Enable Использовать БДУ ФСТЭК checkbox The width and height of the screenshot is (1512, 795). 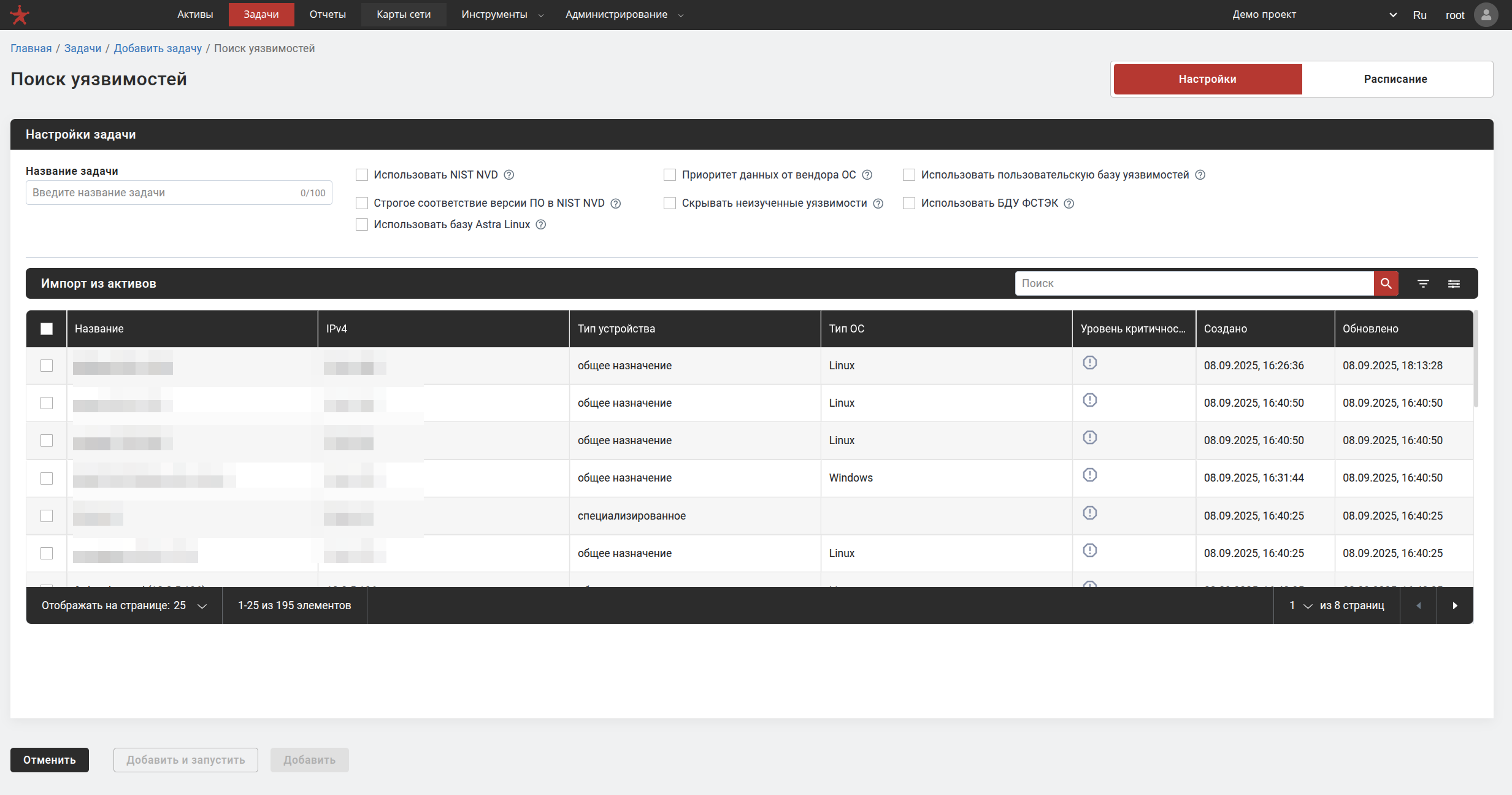pos(909,203)
